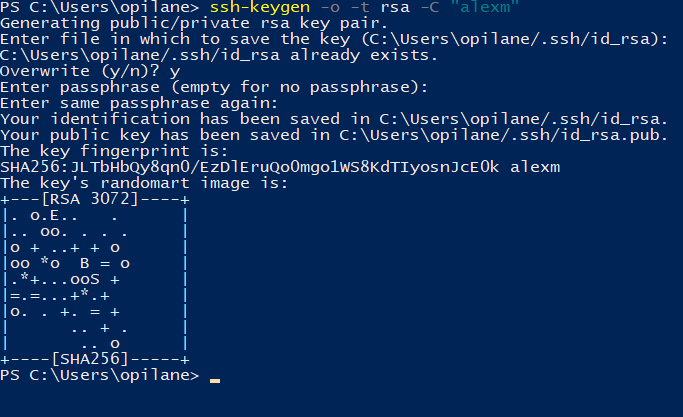
Task: Click the 'randomart image is' line
Action: (x=144, y=183)
